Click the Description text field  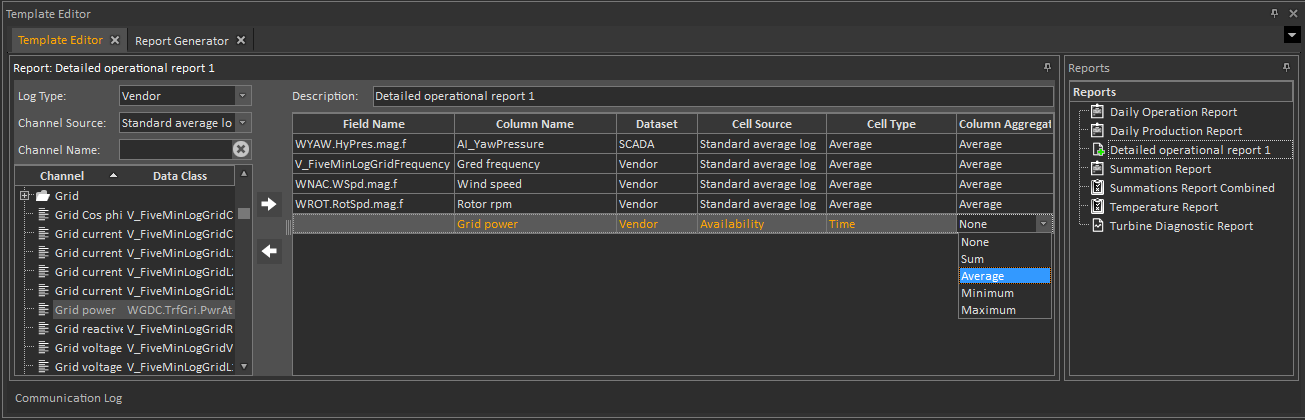[712, 96]
